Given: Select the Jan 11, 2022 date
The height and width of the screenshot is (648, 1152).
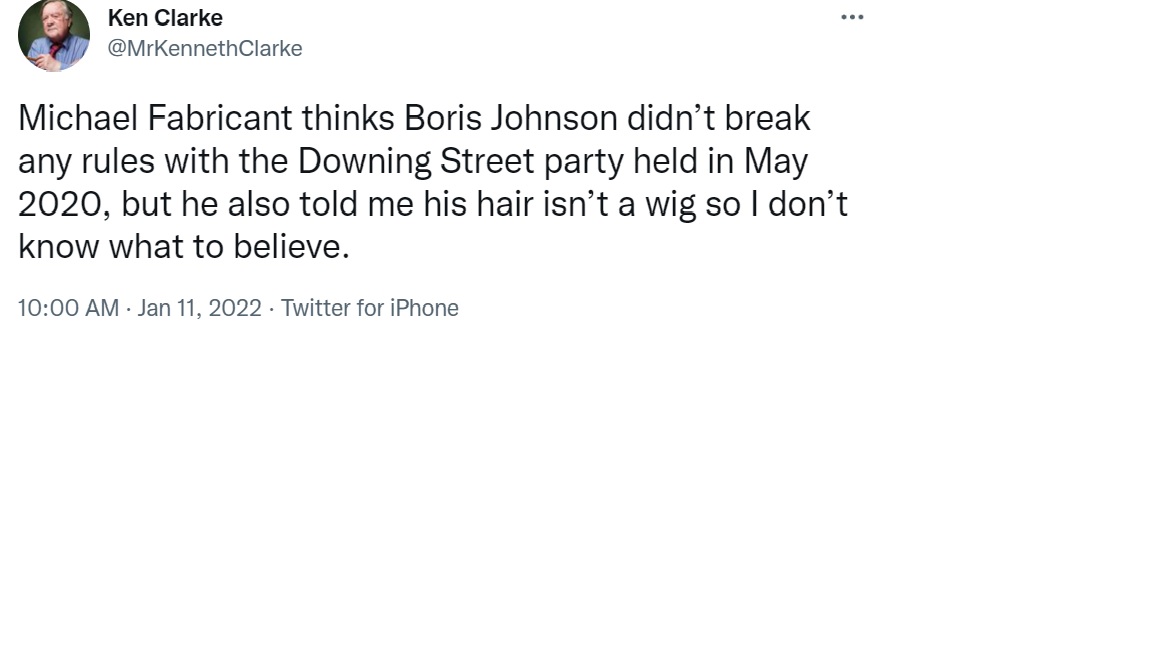Looking at the screenshot, I should [199, 308].
